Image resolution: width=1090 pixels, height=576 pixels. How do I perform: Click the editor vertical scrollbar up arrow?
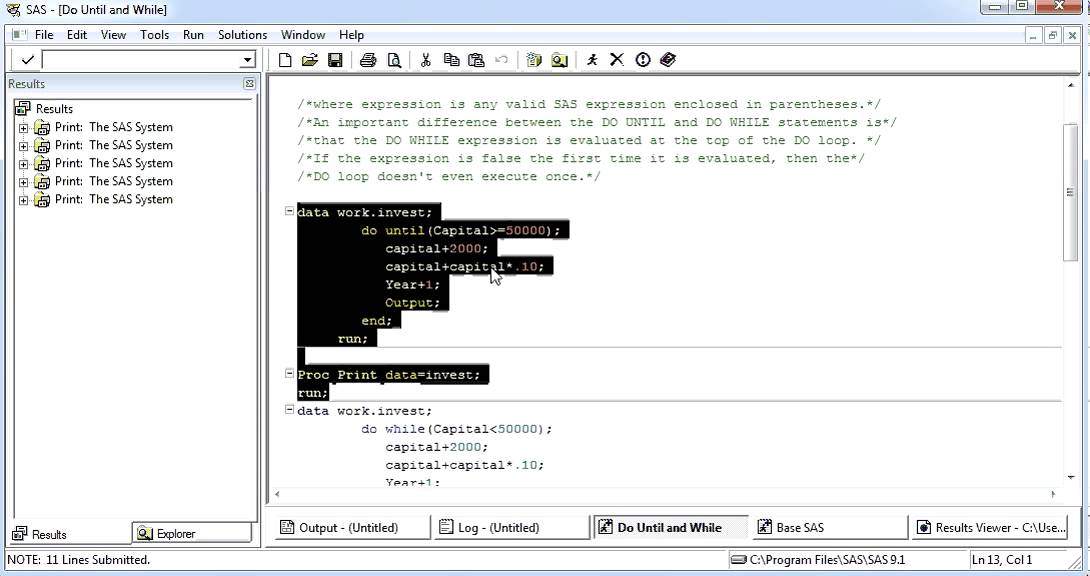[1071, 85]
